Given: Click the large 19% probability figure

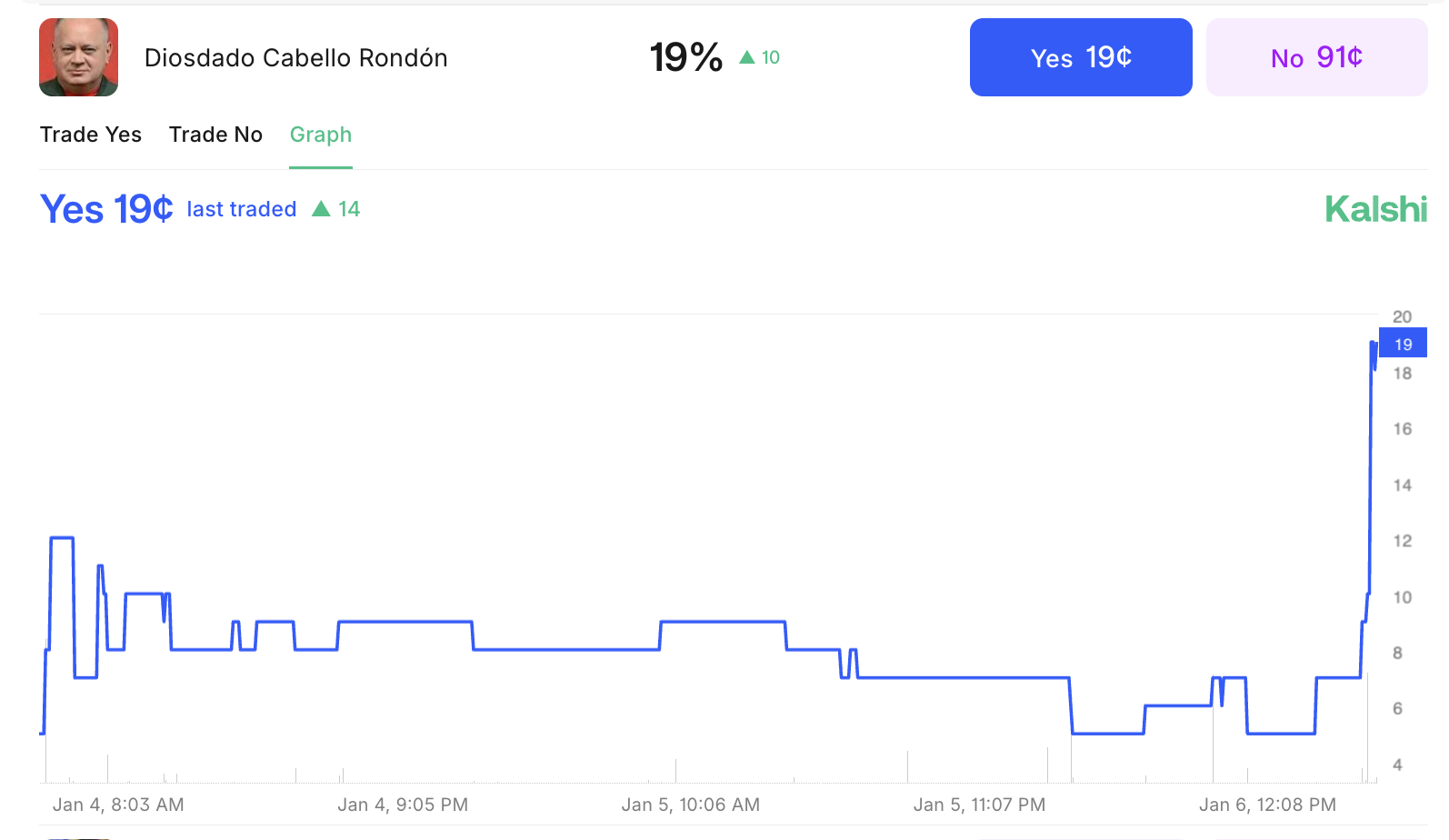Looking at the screenshot, I should click(x=686, y=57).
